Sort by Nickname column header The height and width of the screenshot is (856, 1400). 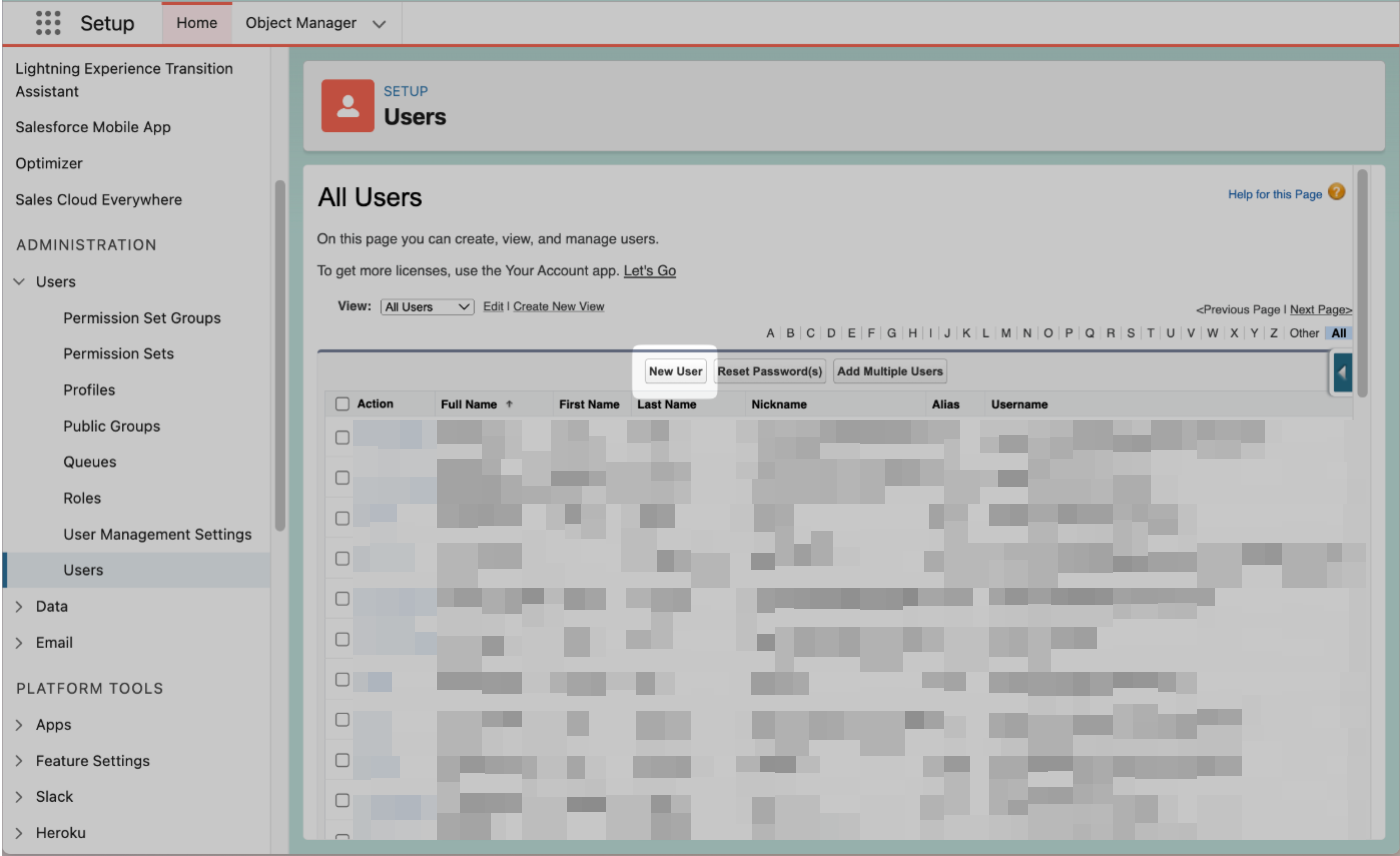tap(779, 404)
